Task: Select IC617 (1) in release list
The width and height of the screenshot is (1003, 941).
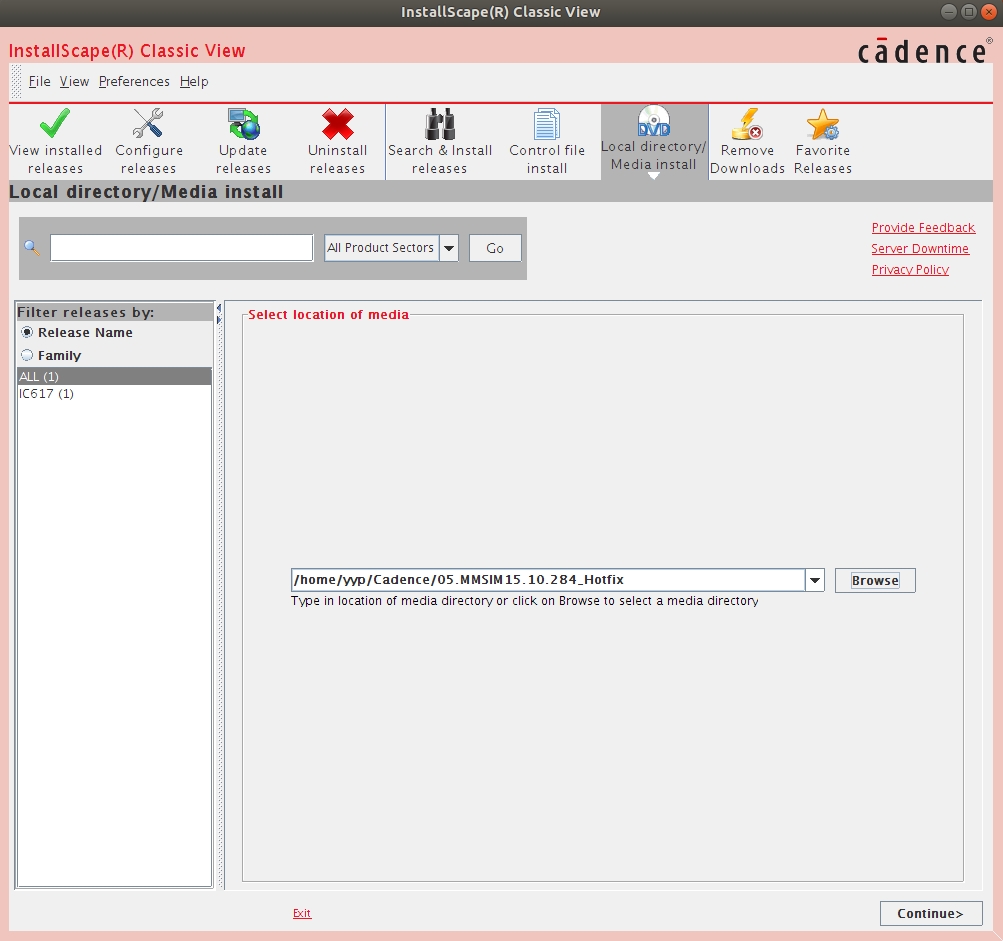Action: point(115,393)
